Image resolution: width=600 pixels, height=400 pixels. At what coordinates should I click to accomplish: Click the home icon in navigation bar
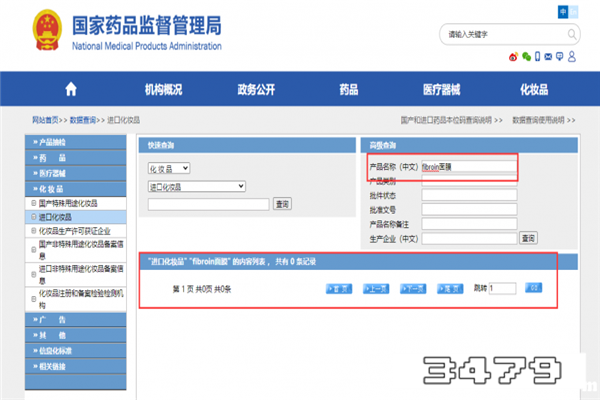tap(69, 90)
